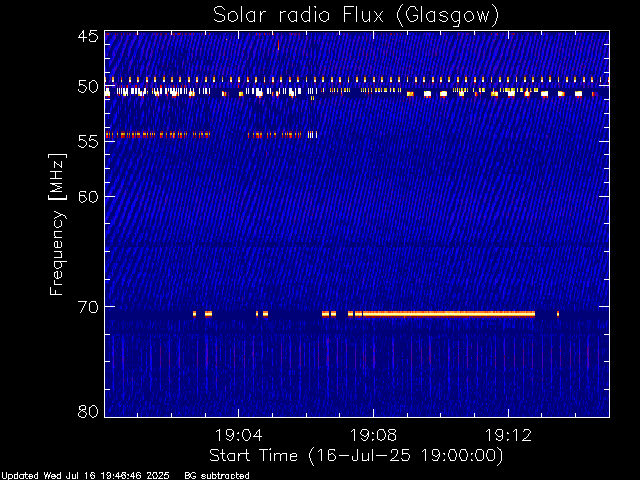Screen dimensions: 640x480
Task: Click the 80 frequency tick label
Action: 88,411
